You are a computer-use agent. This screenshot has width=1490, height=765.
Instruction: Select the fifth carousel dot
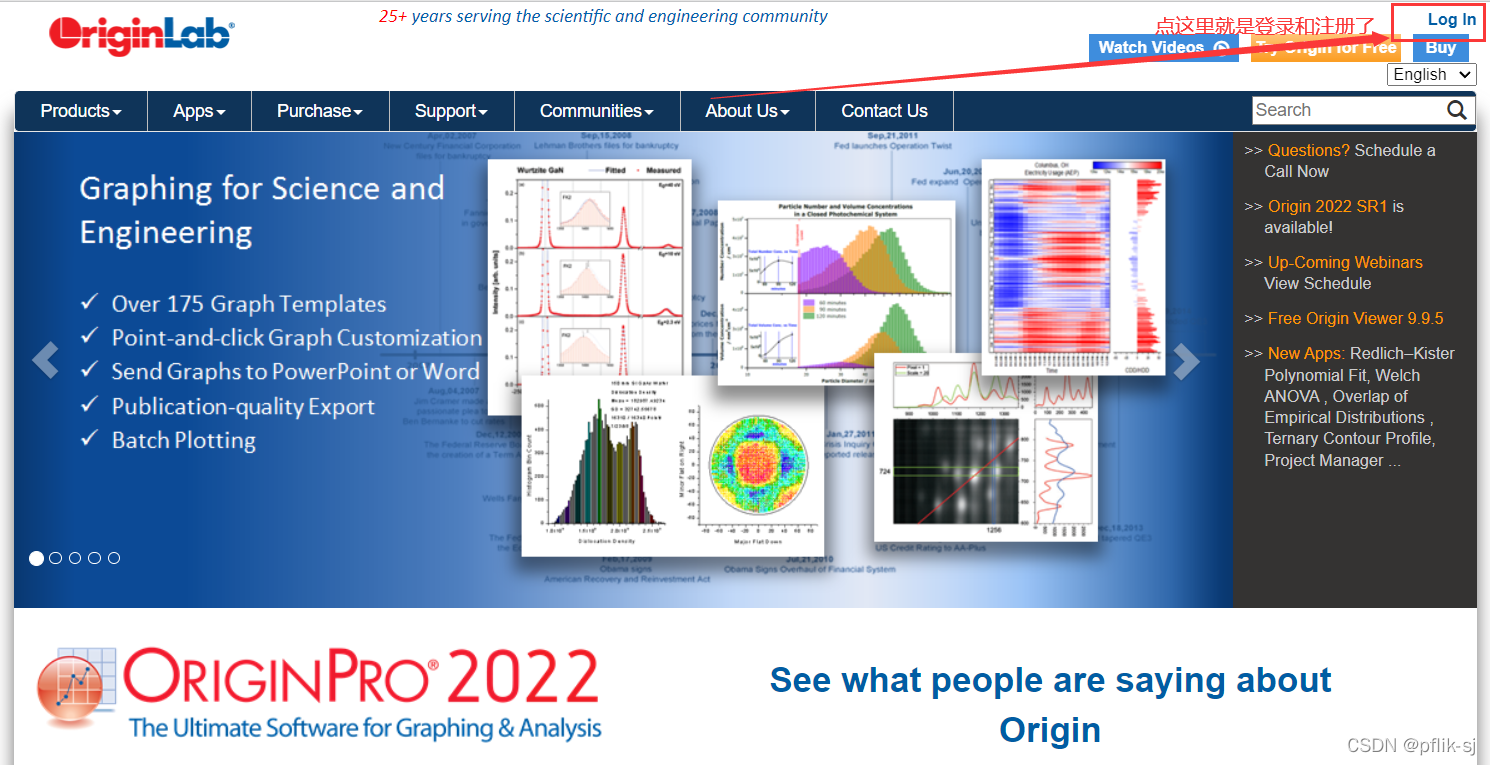click(114, 558)
